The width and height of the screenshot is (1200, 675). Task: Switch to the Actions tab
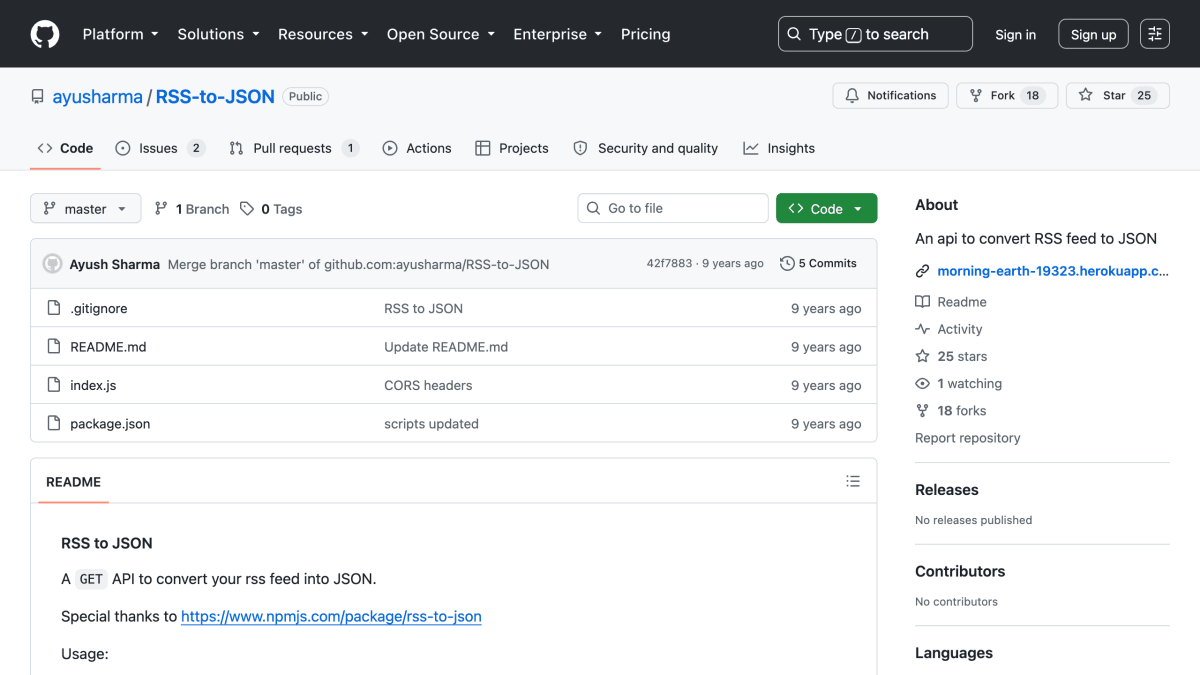(417, 148)
